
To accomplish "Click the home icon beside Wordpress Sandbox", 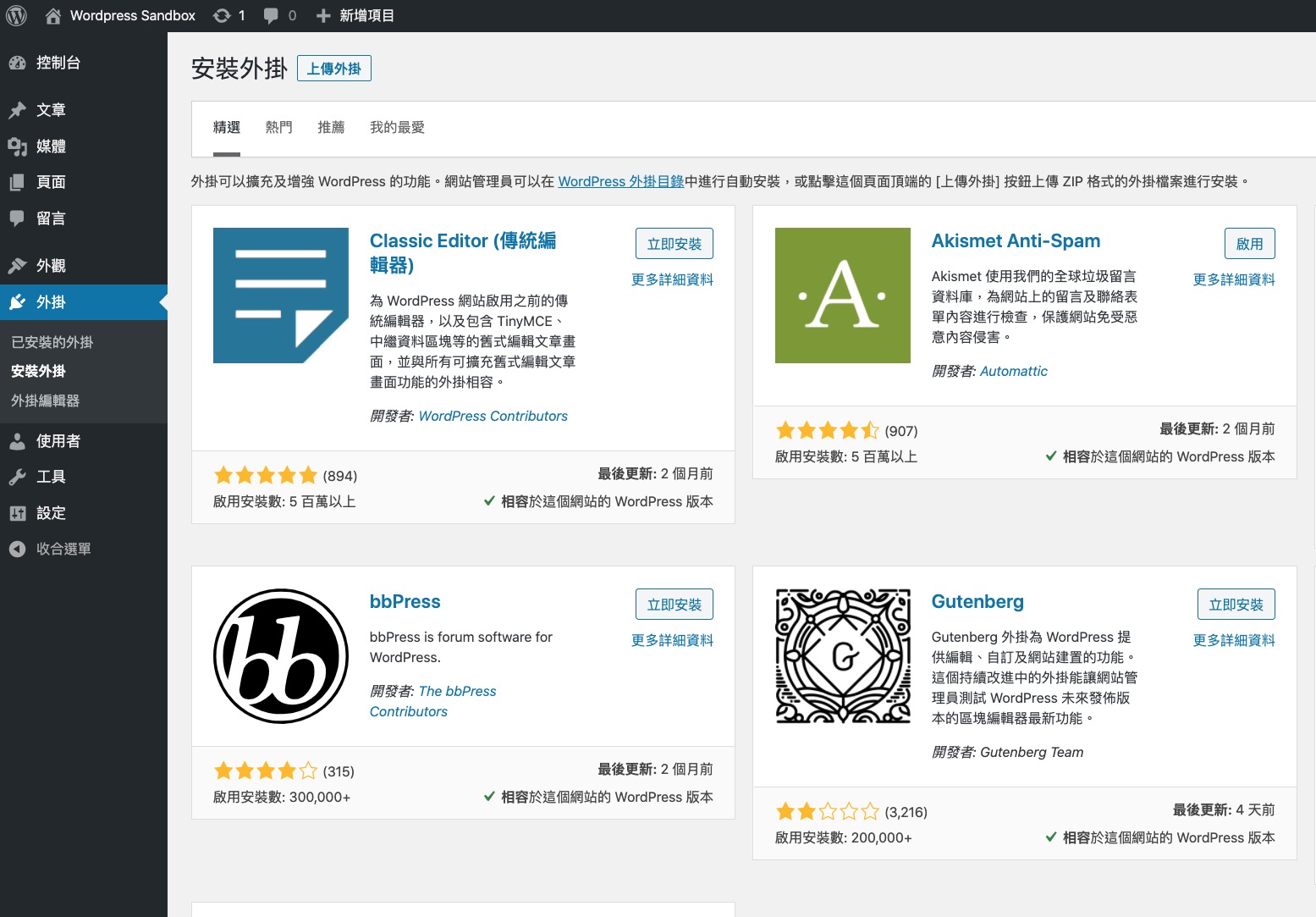I will pos(53,15).
